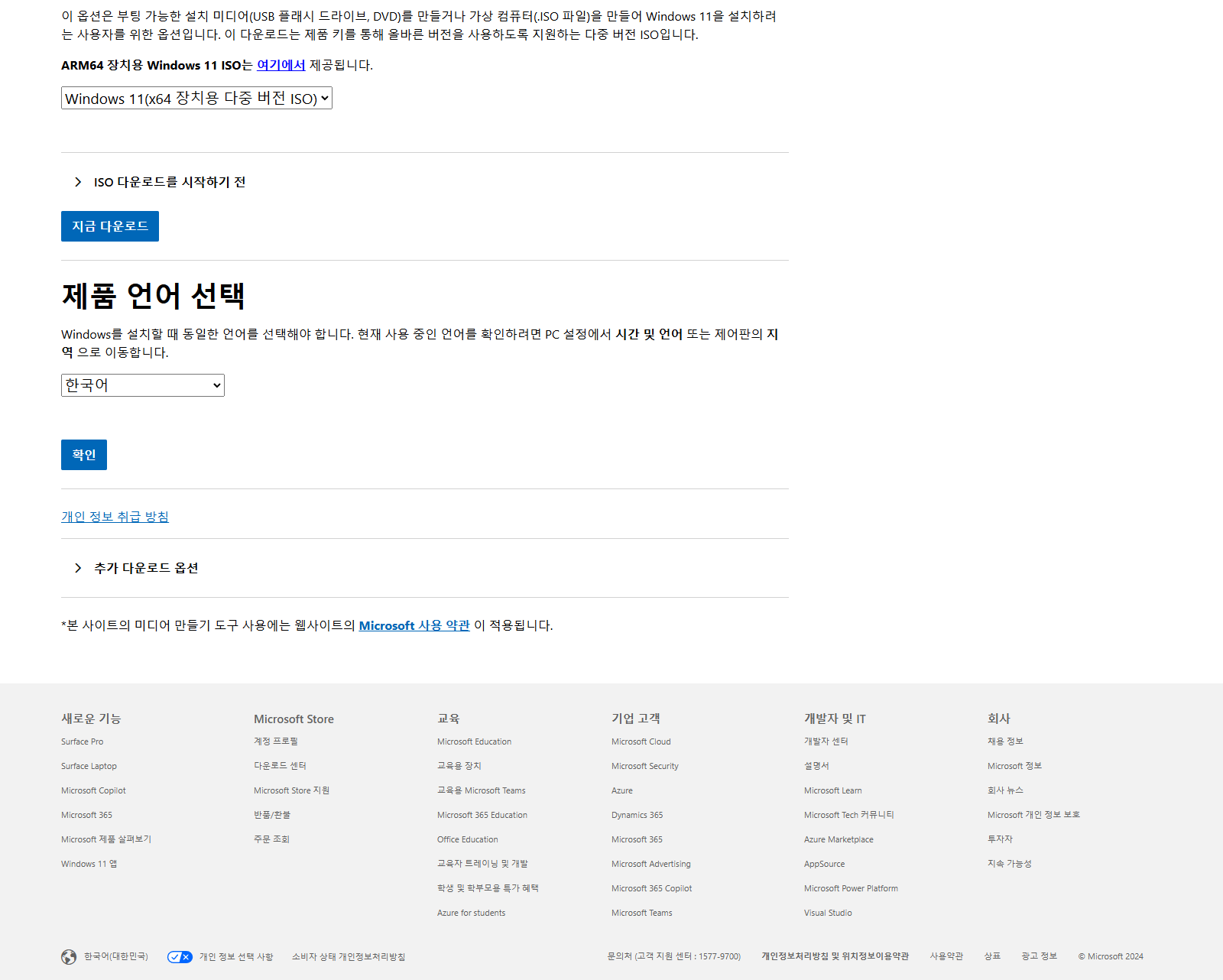This screenshot has width=1223, height=980.
Task: Open 'Microsoft 개인 정보 보호' link
Action: (x=1033, y=815)
